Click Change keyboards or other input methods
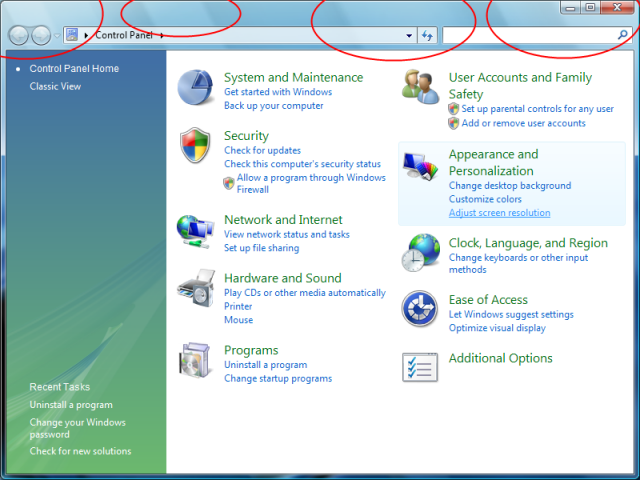Image resolution: width=640 pixels, height=480 pixels. point(518,264)
